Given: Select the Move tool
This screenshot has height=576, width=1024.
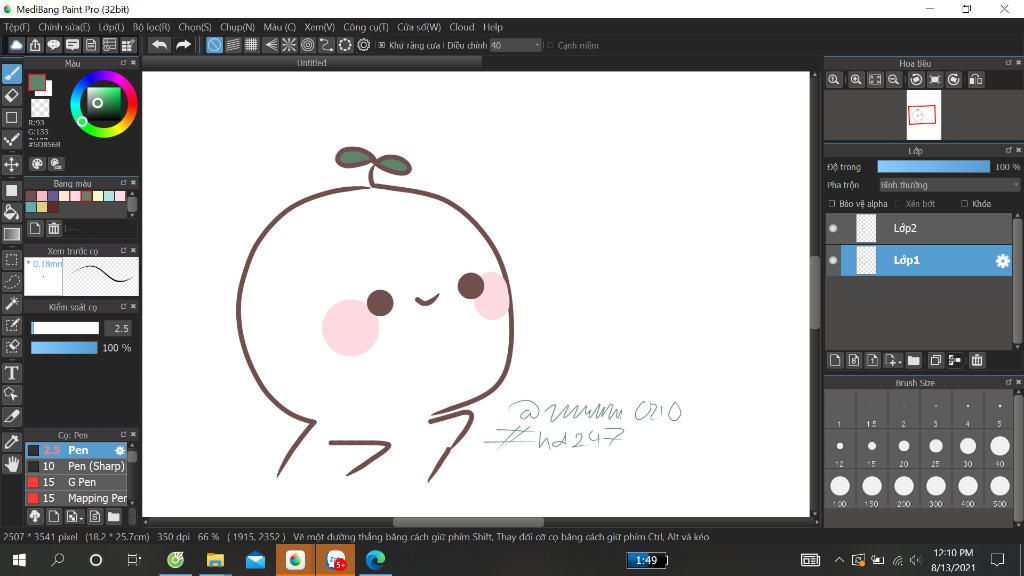Looking at the screenshot, I should pos(12,164).
